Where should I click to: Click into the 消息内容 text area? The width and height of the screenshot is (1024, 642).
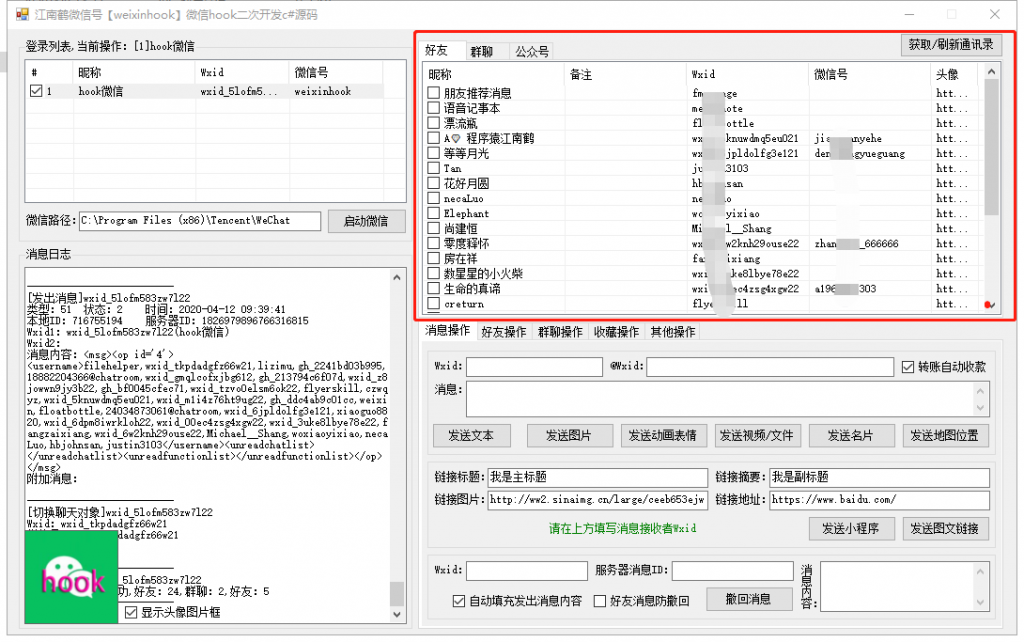(904, 586)
